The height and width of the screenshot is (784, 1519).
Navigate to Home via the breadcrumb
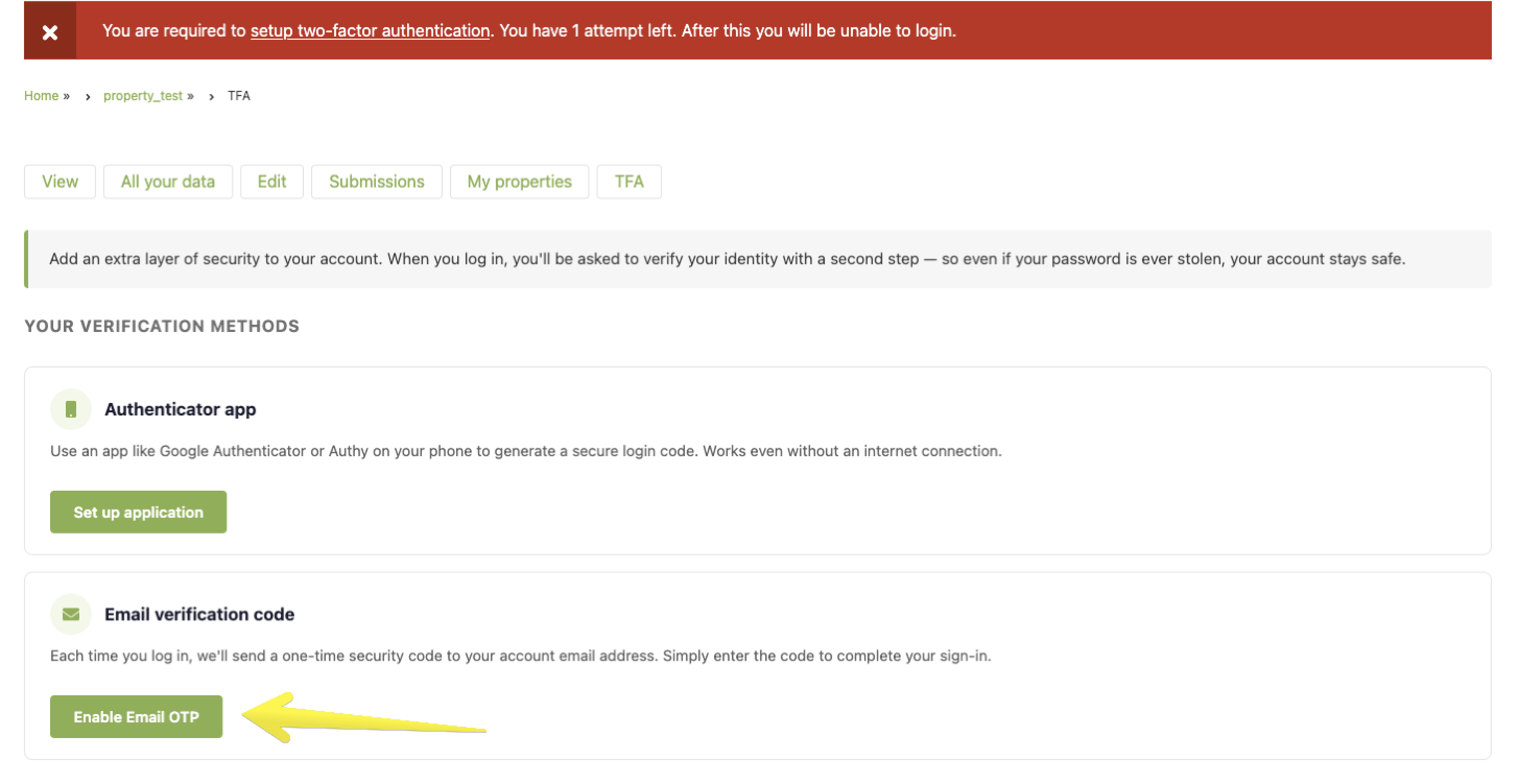pyautogui.click(x=41, y=96)
